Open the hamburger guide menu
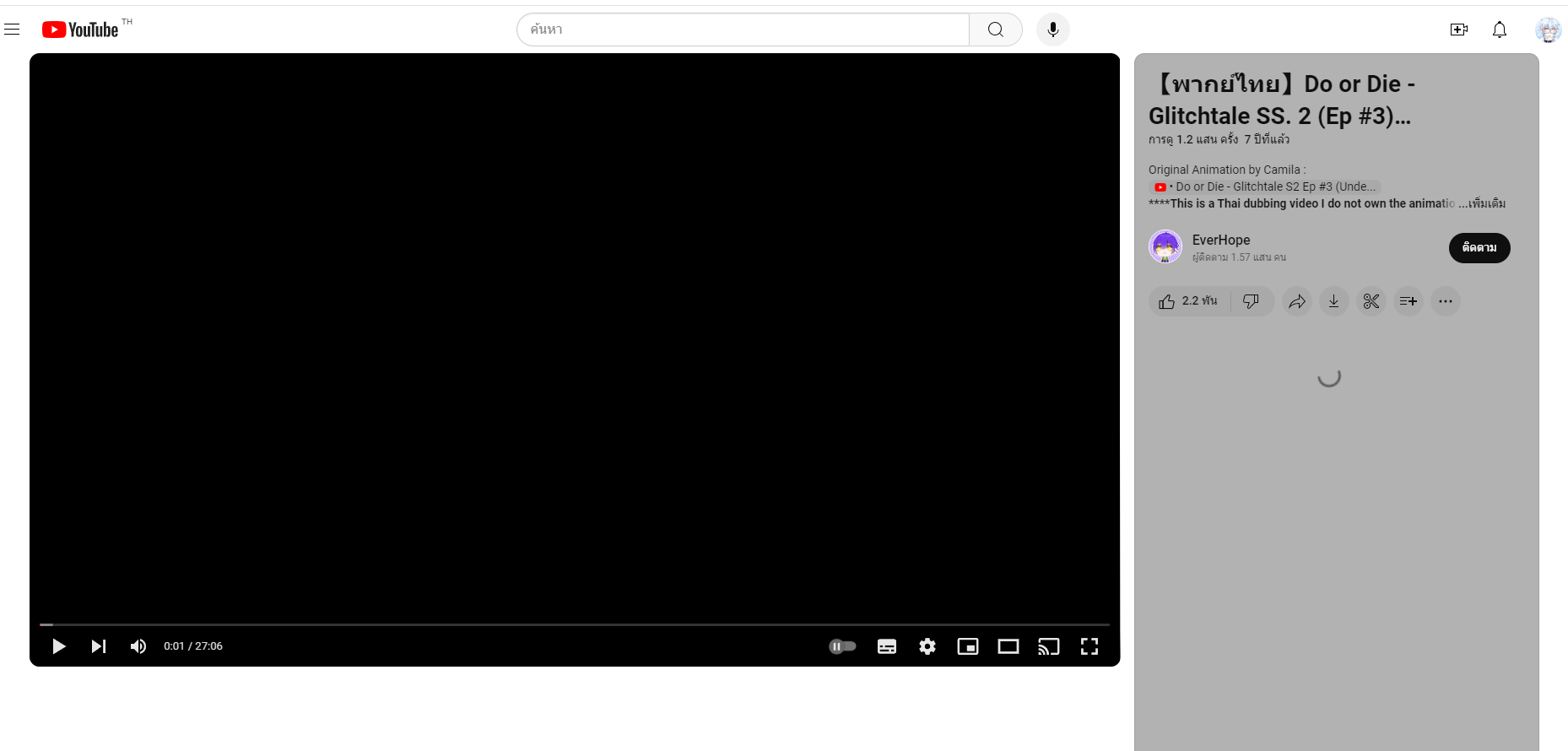Screen dimensions: 1568x751 12,30
